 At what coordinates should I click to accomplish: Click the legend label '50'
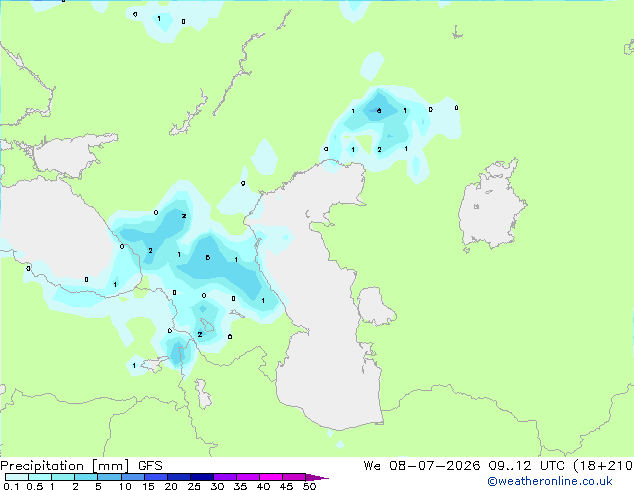point(309,486)
